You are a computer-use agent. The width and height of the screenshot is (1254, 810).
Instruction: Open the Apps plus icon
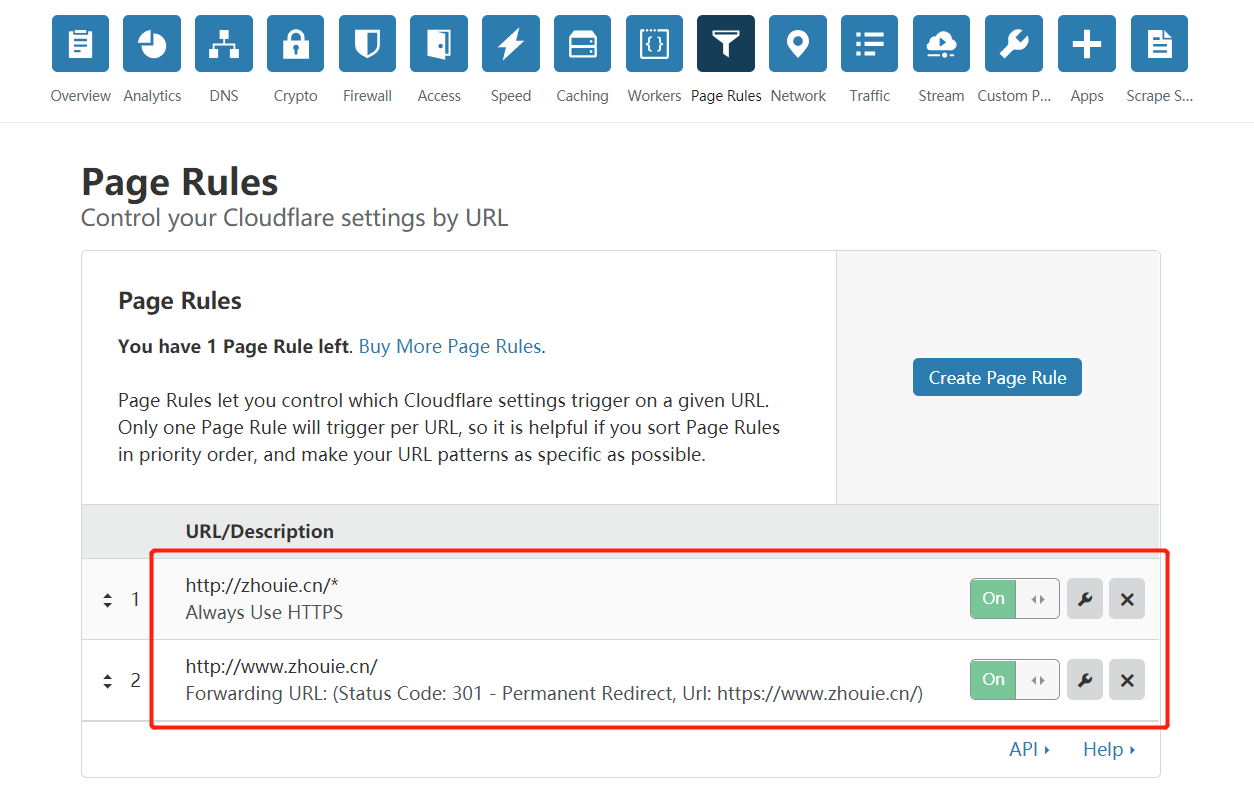1086,44
